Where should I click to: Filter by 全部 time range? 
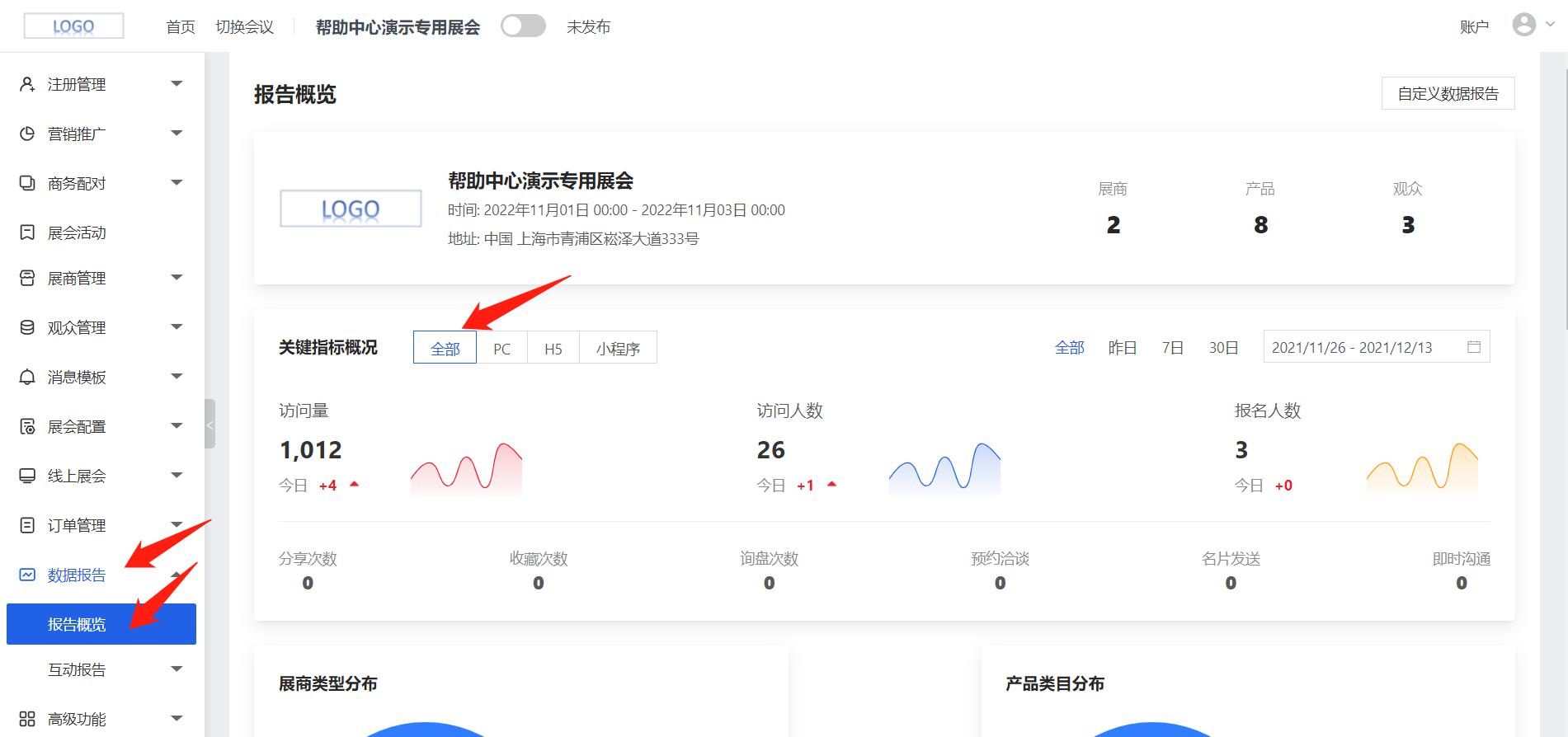(x=1069, y=348)
